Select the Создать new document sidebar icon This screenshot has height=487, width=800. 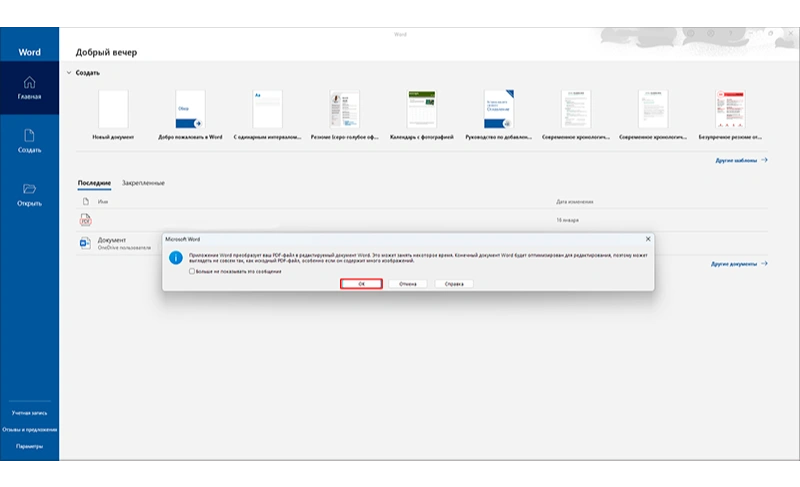[29, 135]
